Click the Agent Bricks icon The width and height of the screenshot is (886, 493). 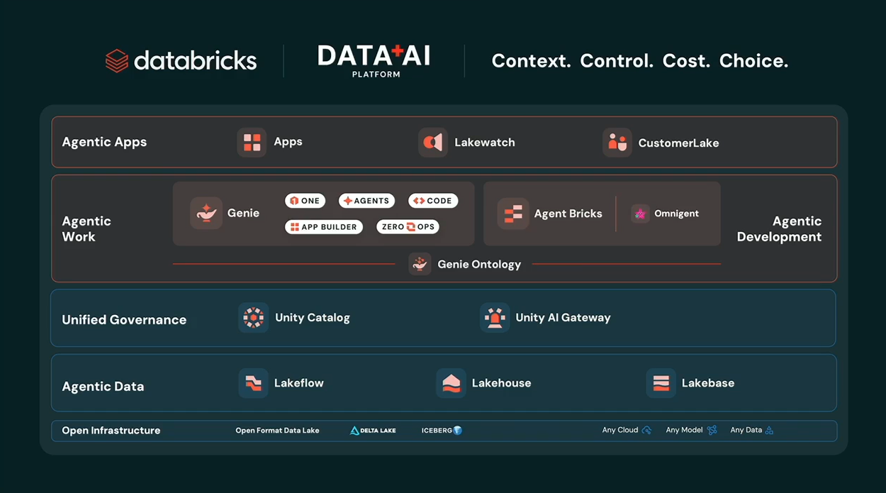(513, 214)
